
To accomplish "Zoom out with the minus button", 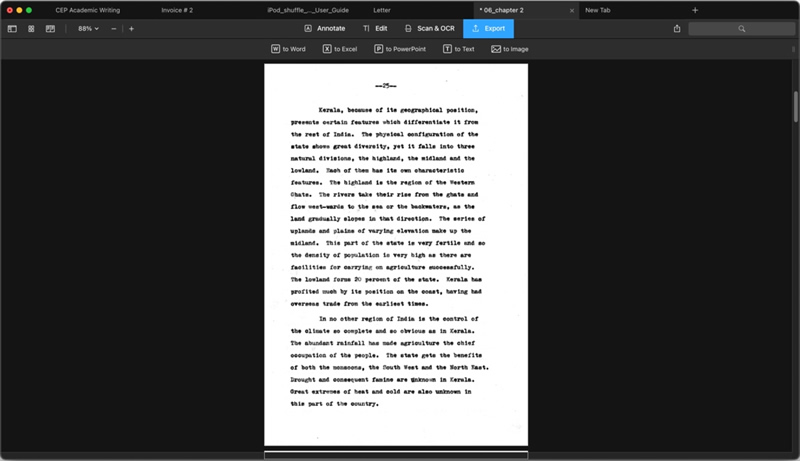I will coord(114,29).
